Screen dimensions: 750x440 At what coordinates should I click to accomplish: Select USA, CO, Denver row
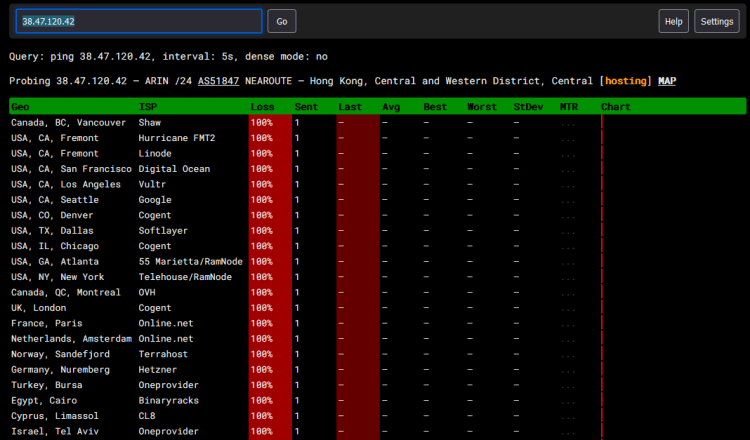point(377,215)
